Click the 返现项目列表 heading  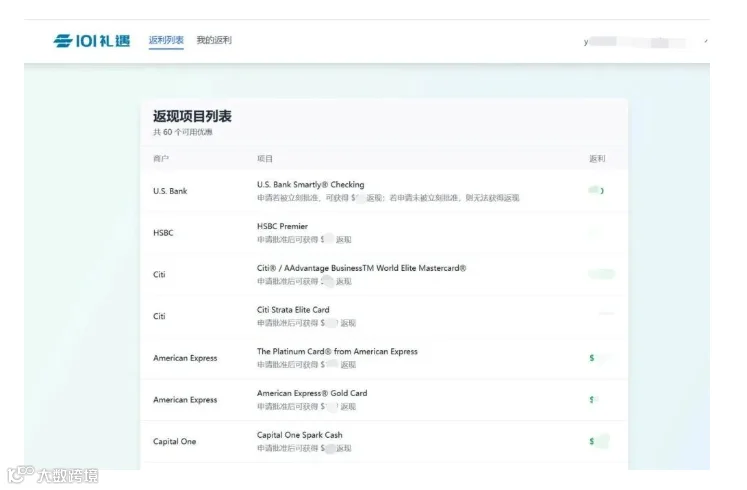(x=192, y=116)
